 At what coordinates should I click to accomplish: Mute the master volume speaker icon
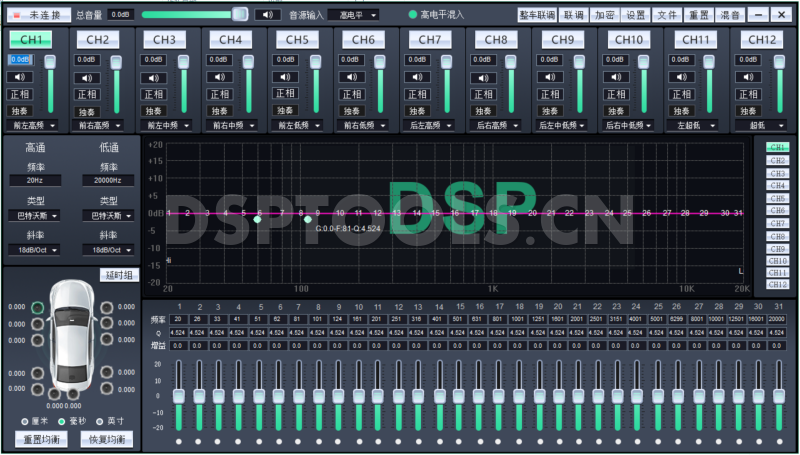(268, 14)
